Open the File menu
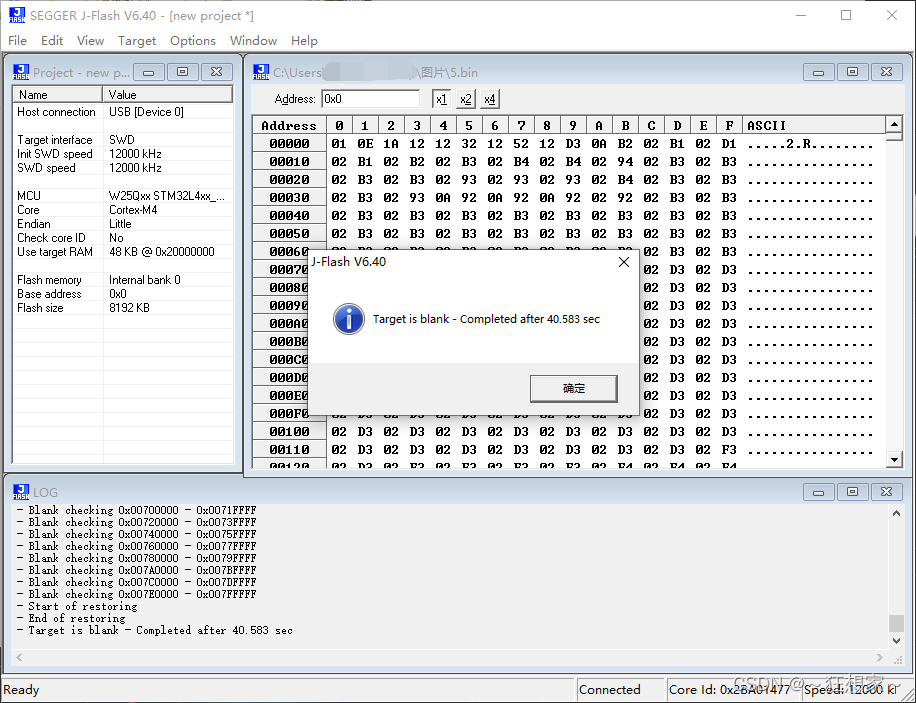The image size is (916, 703). (17, 40)
